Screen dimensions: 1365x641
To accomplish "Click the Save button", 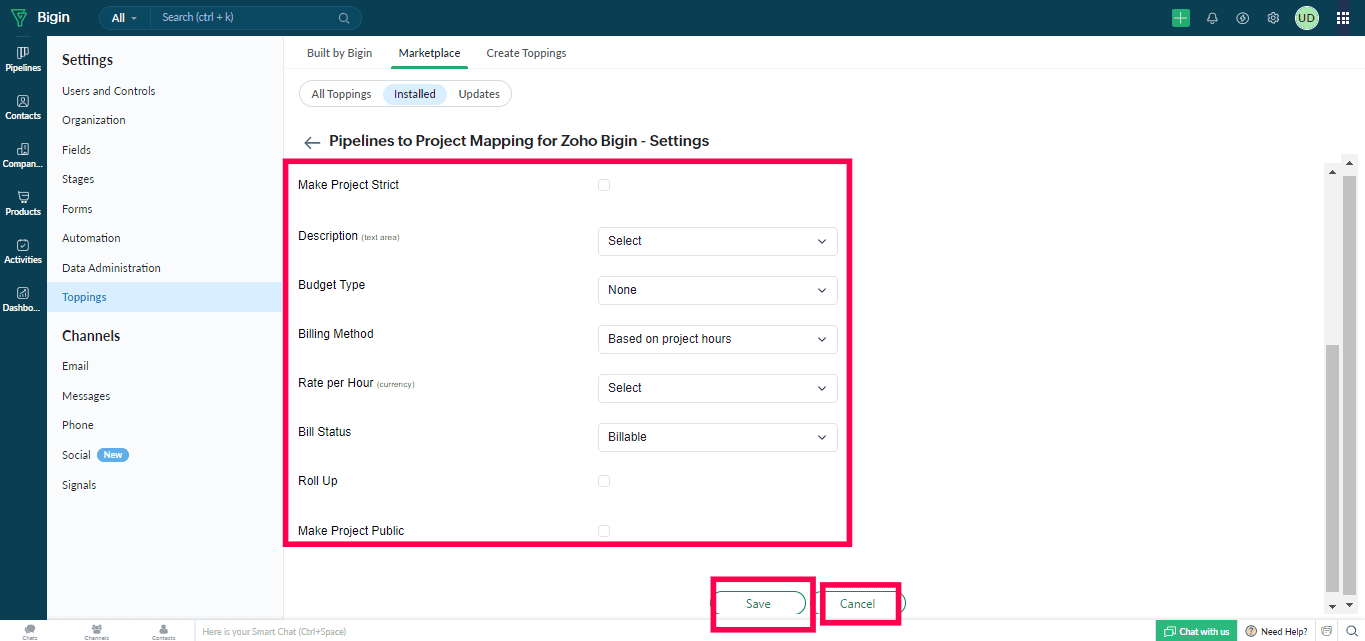I will [758, 604].
